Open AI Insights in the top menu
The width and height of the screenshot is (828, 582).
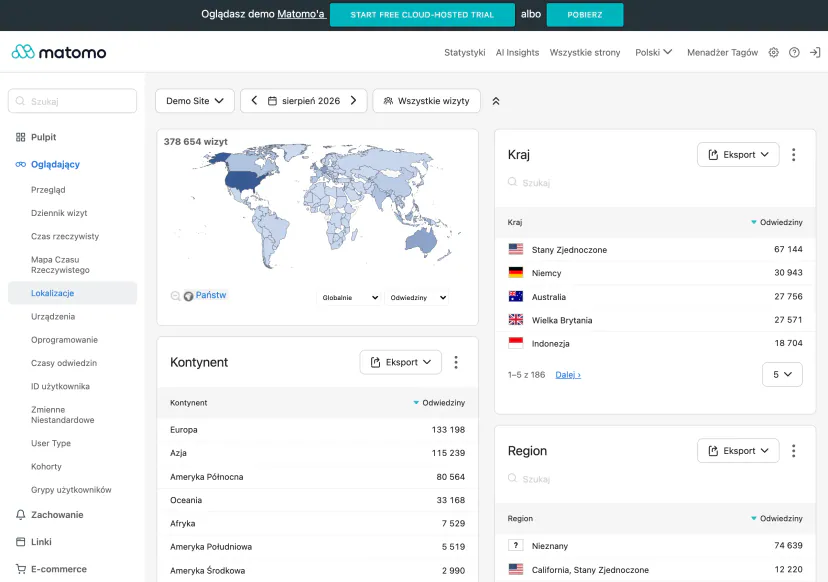[x=518, y=52]
